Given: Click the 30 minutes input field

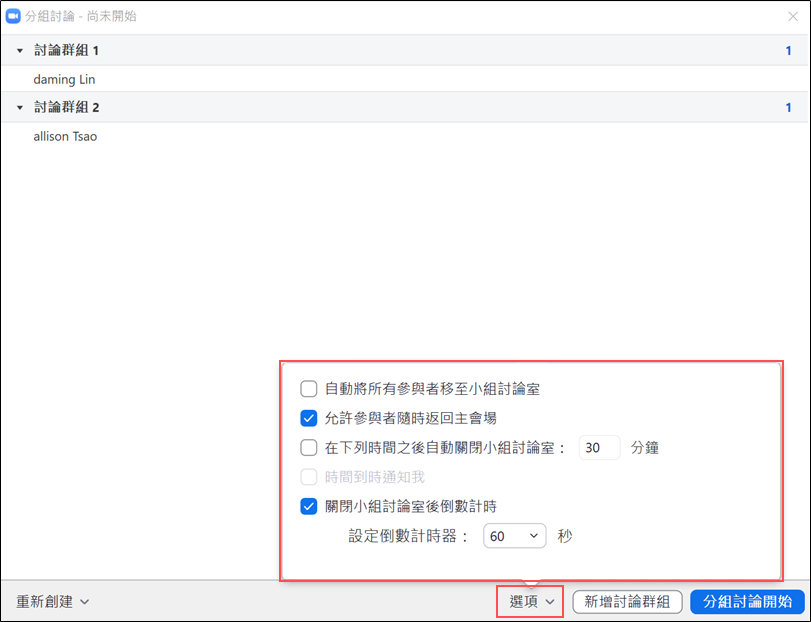Looking at the screenshot, I should (x=599, y=447).
